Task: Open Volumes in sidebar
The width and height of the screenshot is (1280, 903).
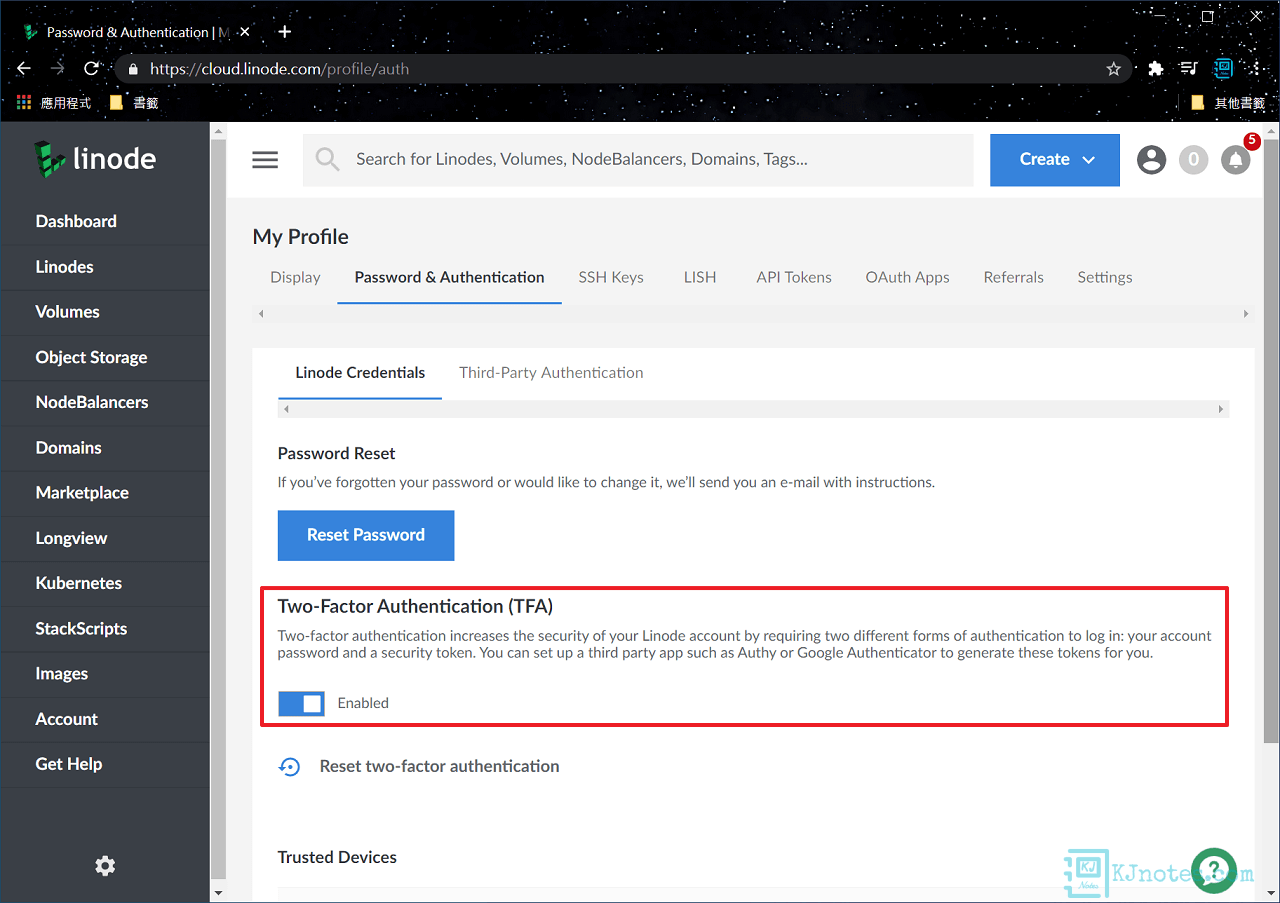Action: pyautogui.click(x=105, y=312)
